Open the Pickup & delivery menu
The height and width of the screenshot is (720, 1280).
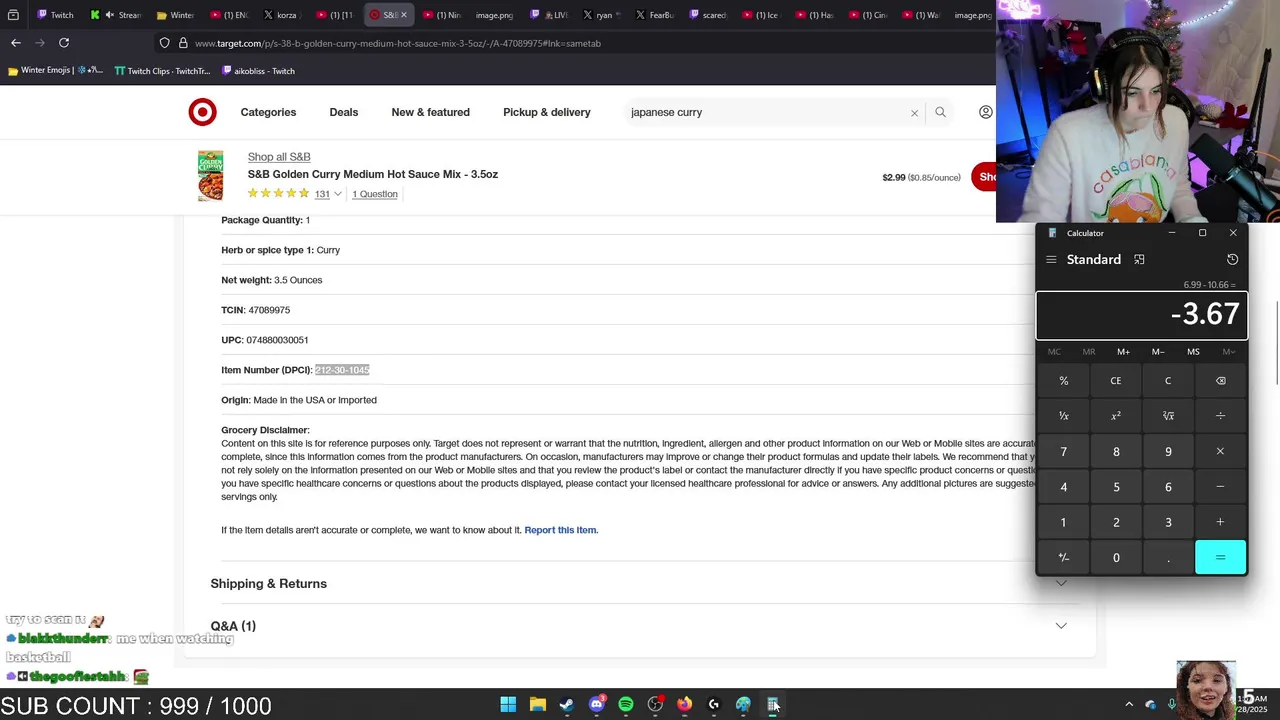point(546,112)
